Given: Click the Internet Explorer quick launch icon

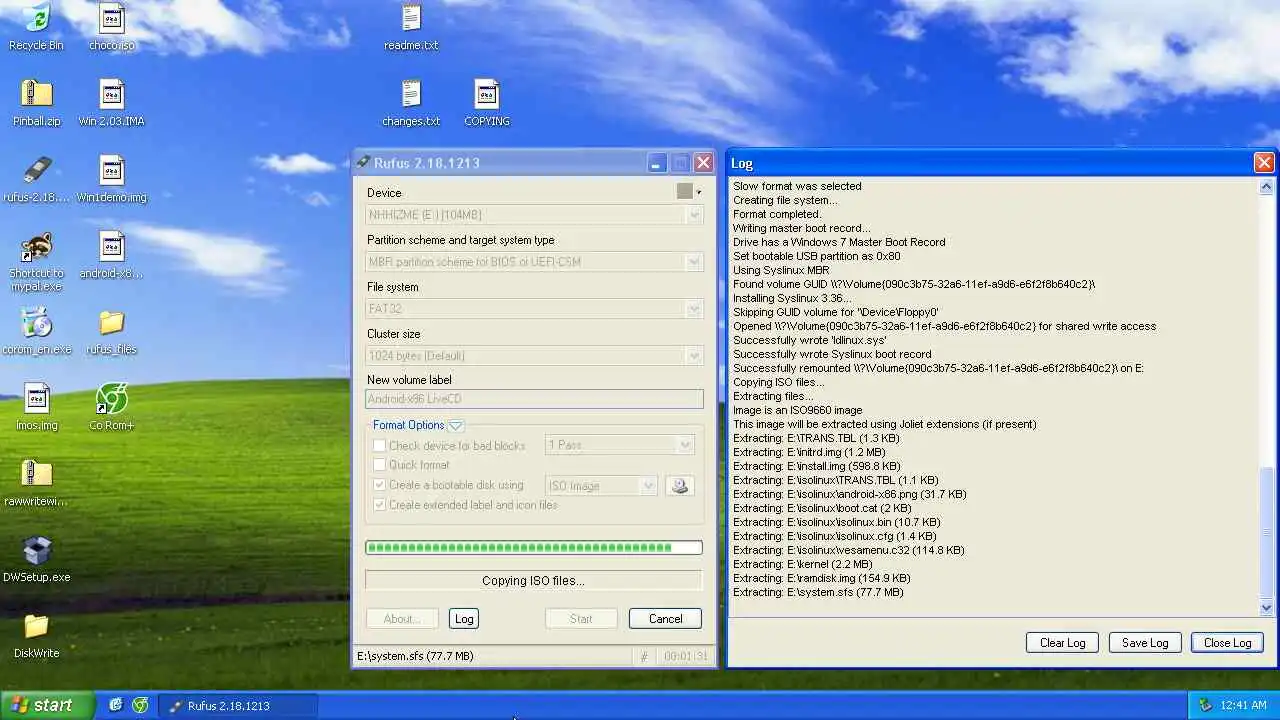Looking at the screenshot, I should point(116,705).
